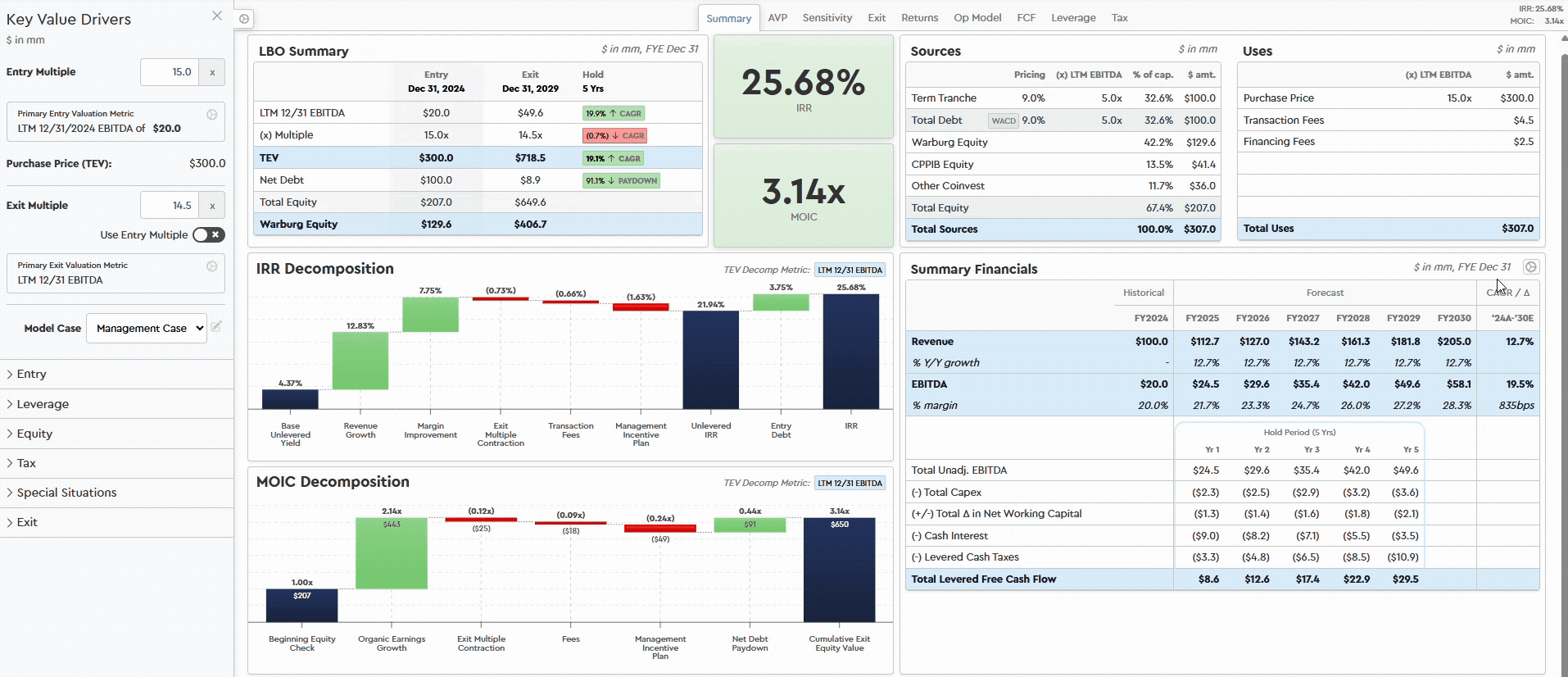Close the Key Value Drivers panel

tap(217, 16)
